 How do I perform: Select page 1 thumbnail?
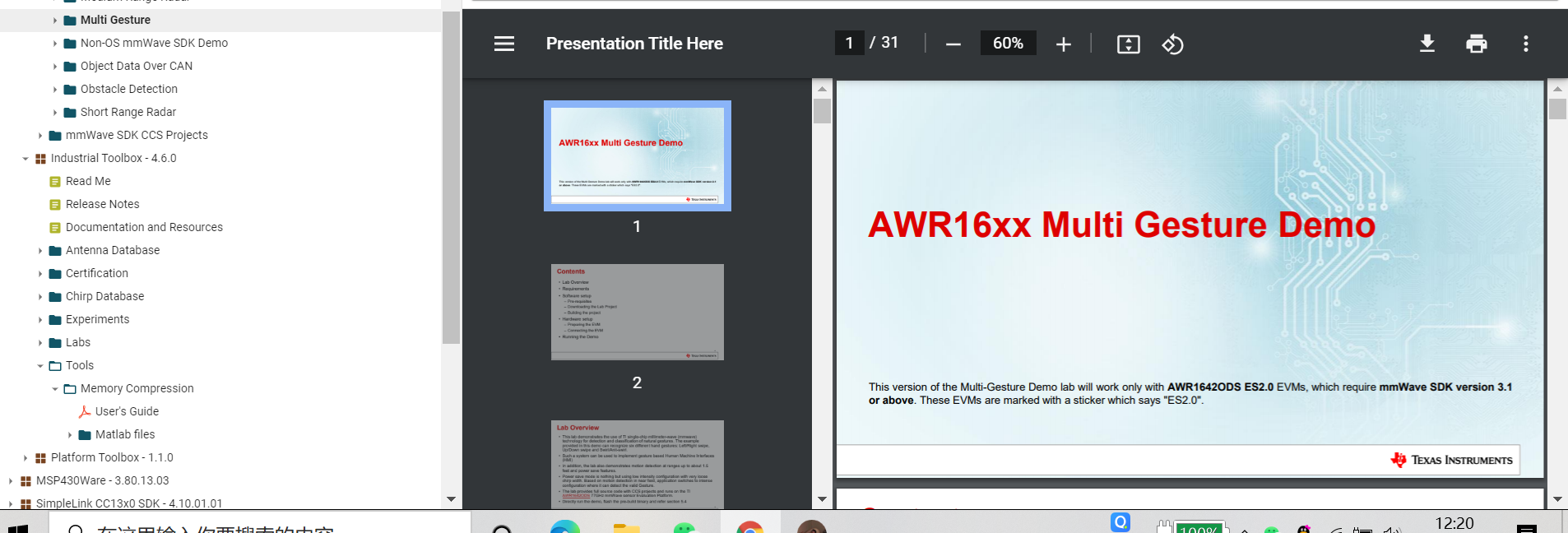pos(638,156)
